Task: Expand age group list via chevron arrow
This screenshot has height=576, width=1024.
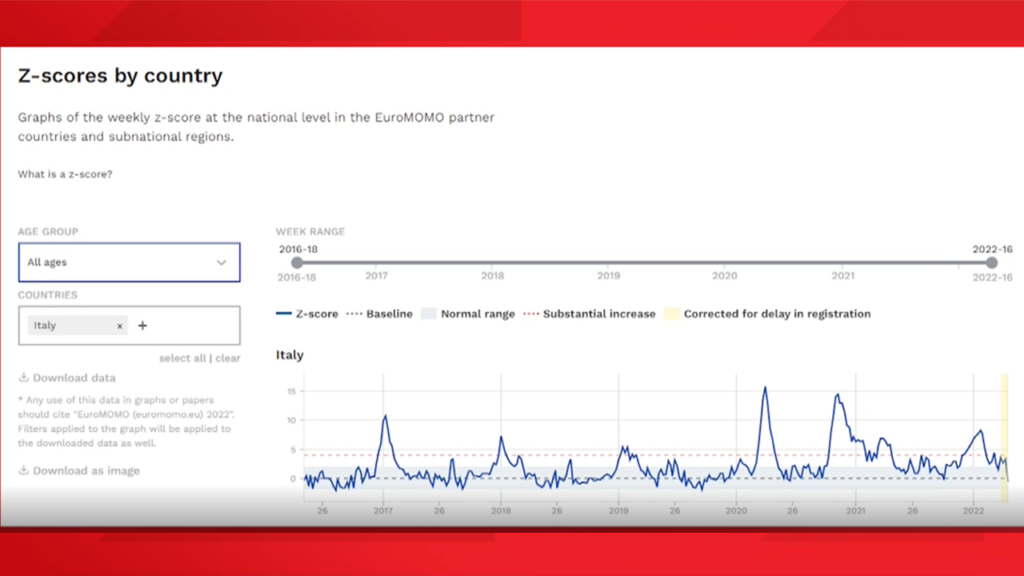Action: pyautogui.click(x=221, y=263)
